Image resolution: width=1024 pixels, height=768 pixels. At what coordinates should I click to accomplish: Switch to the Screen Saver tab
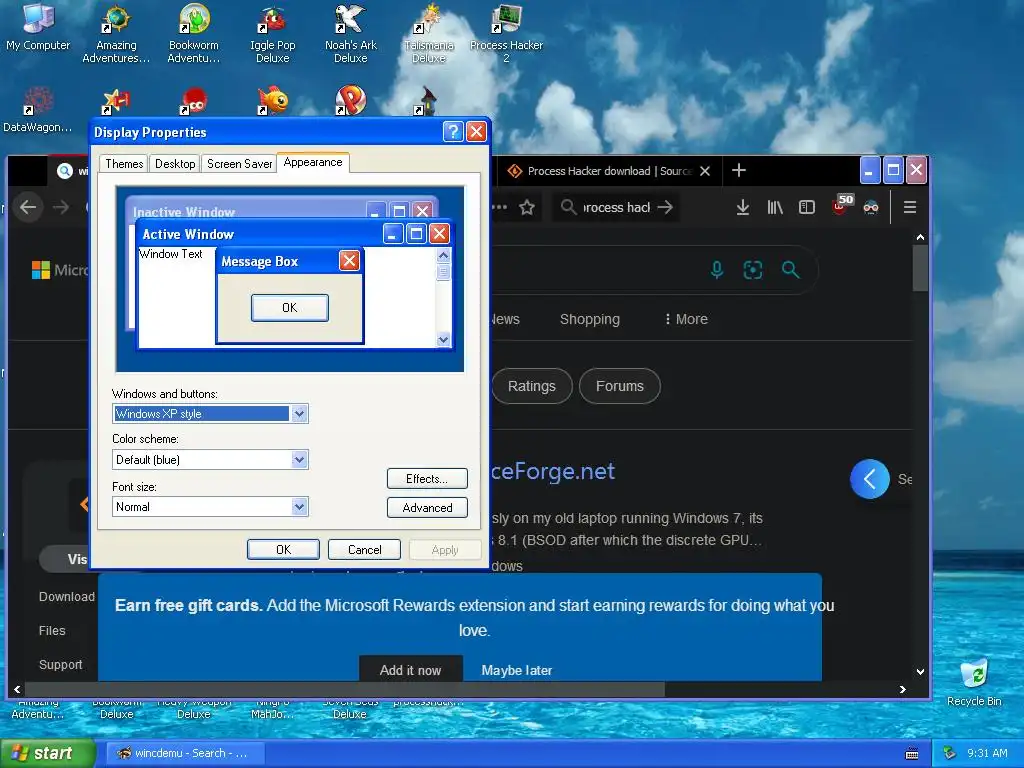click(x=239, y=164)
